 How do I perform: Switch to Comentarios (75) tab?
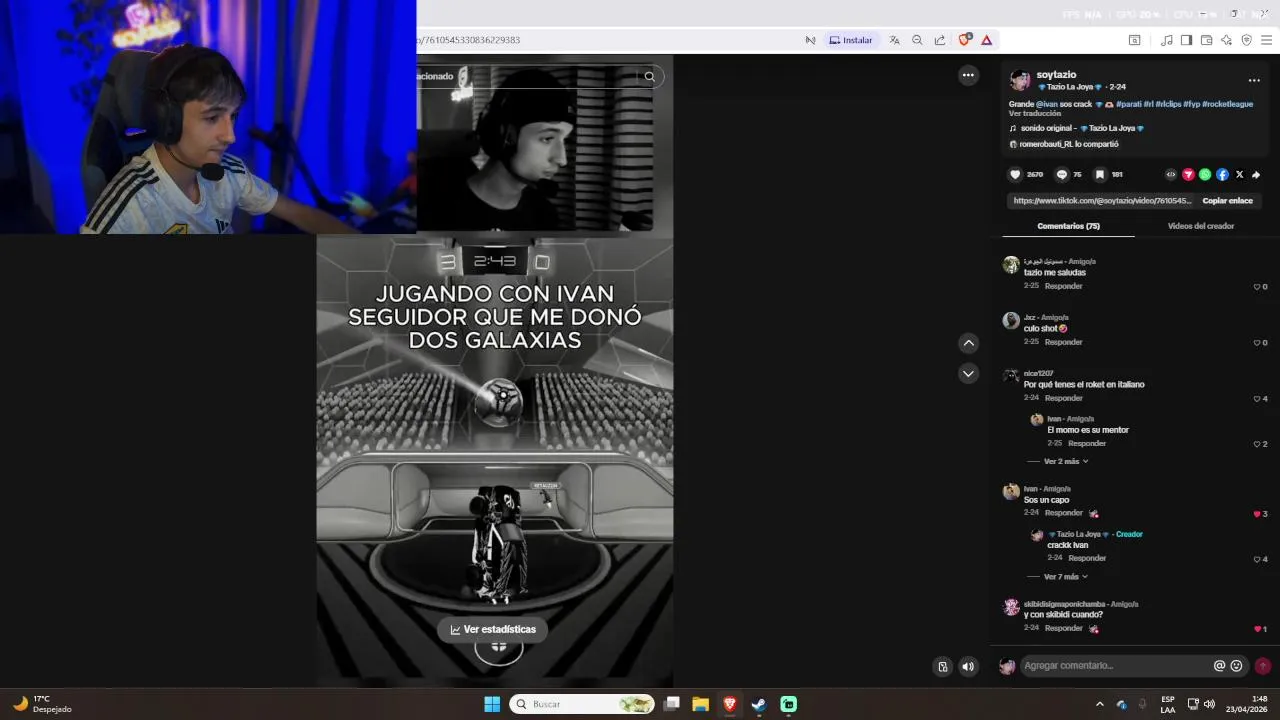1068,226
